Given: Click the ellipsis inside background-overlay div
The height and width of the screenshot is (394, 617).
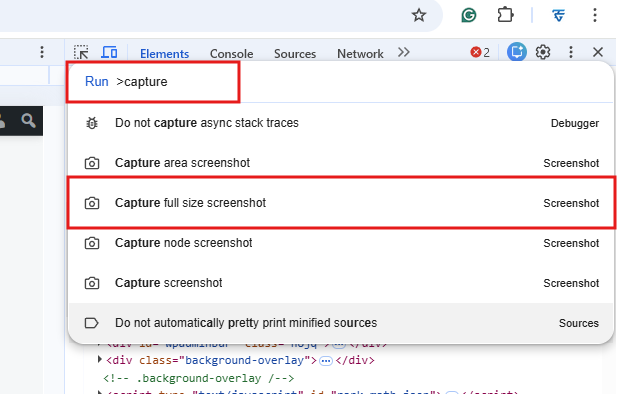Looking at the screenshot, I should point(326,361).
